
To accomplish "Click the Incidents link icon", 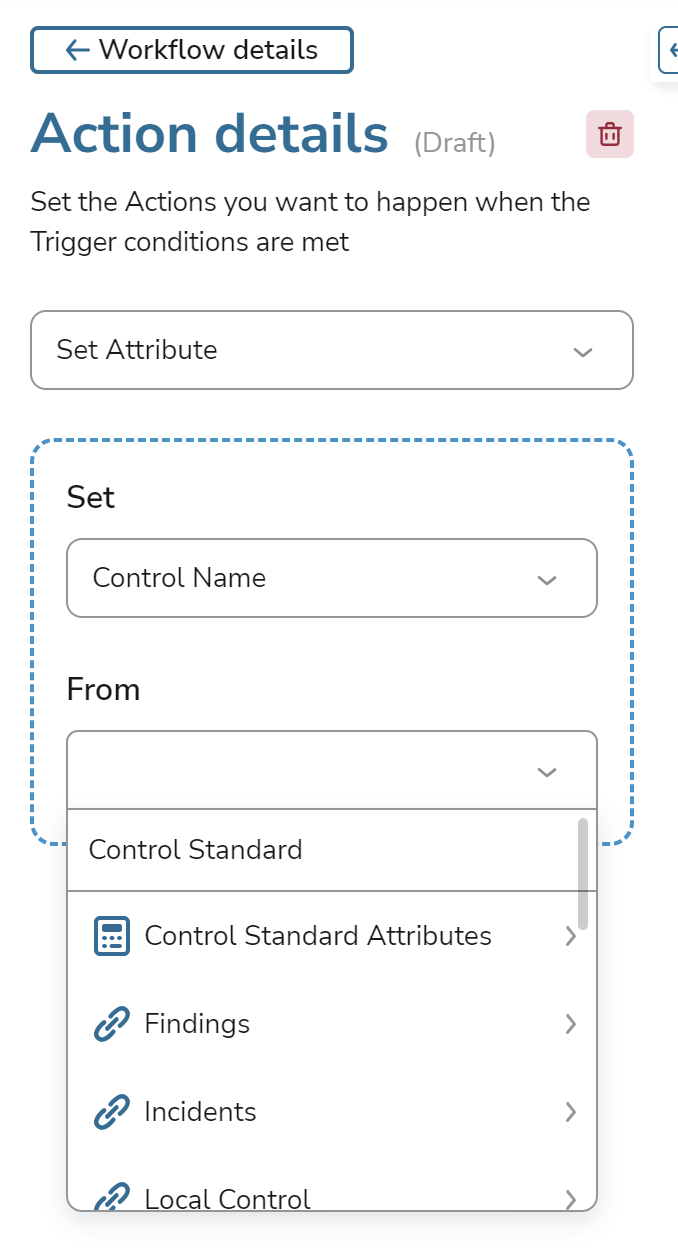I will pos(112,1112).
